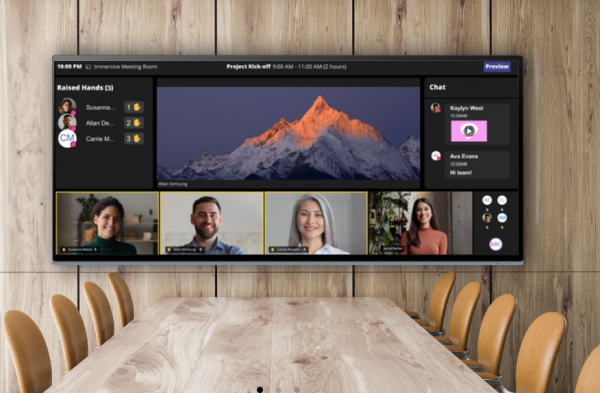Select the CM initials avatar in Raised Hands
The image size is (600, 393).
pos(67,138)
